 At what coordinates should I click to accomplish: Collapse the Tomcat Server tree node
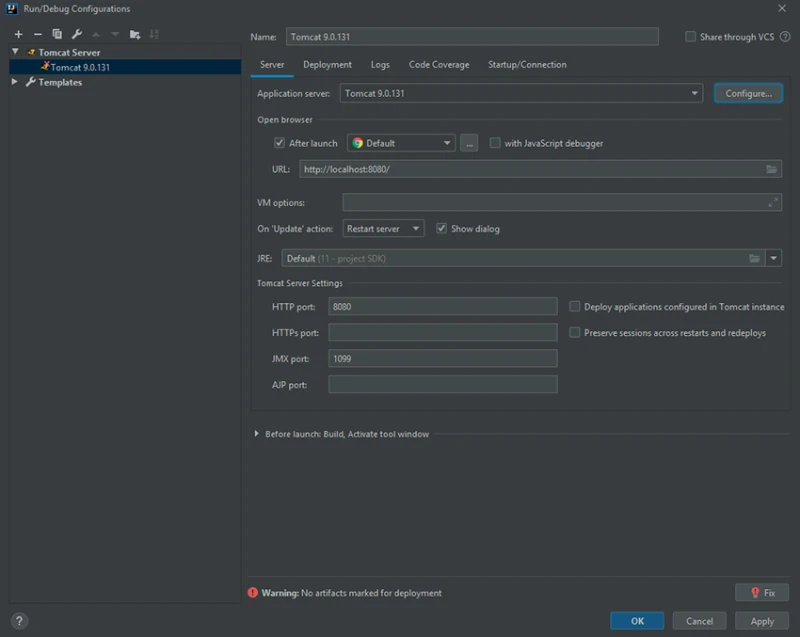15,52
